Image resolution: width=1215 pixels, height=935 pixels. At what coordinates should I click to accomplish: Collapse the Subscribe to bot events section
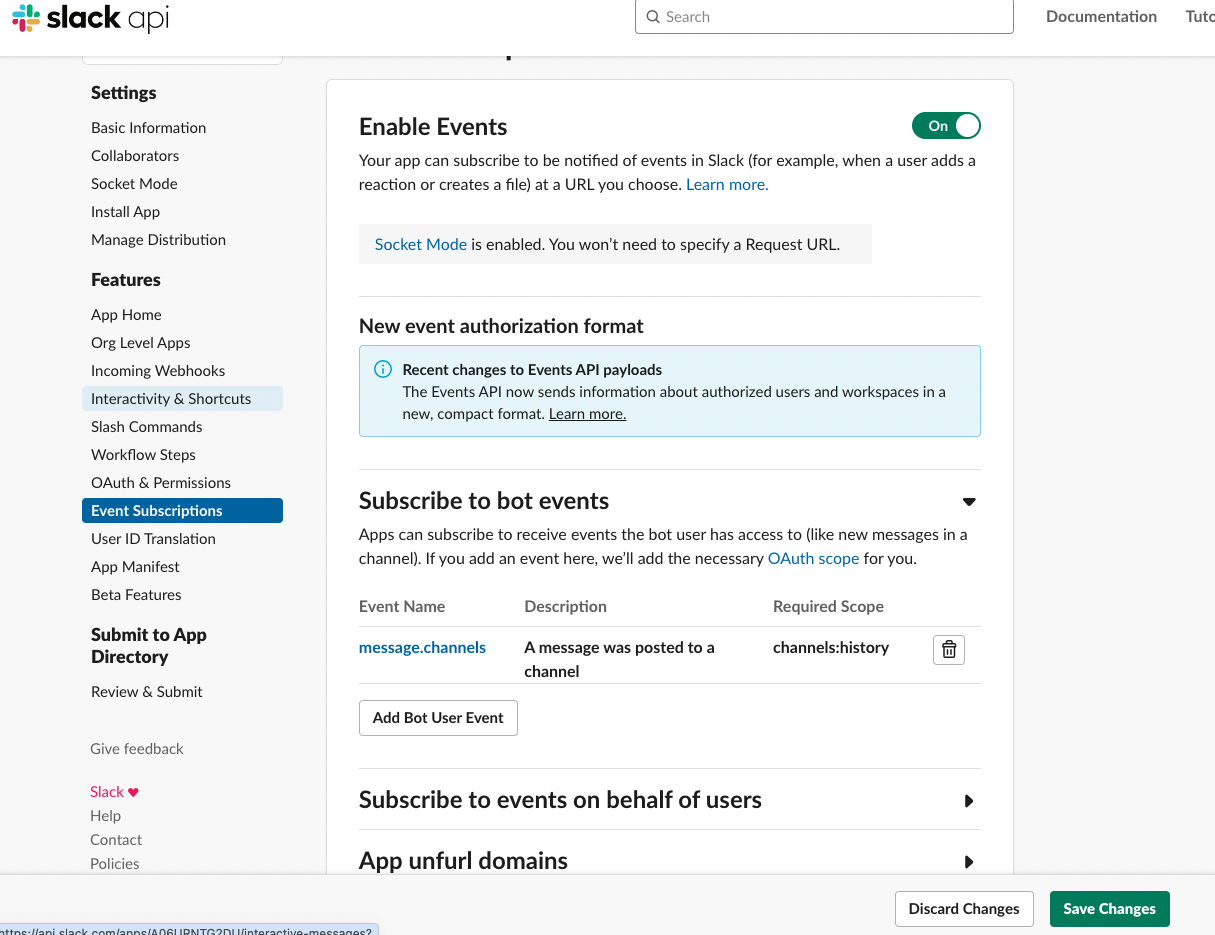click(x=968, y=502)
